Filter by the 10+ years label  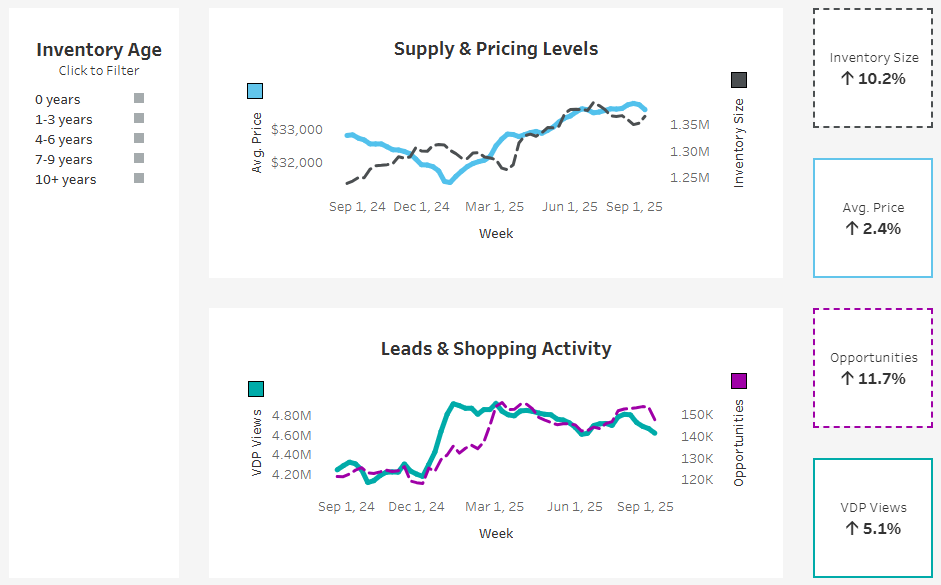[65, 179]
